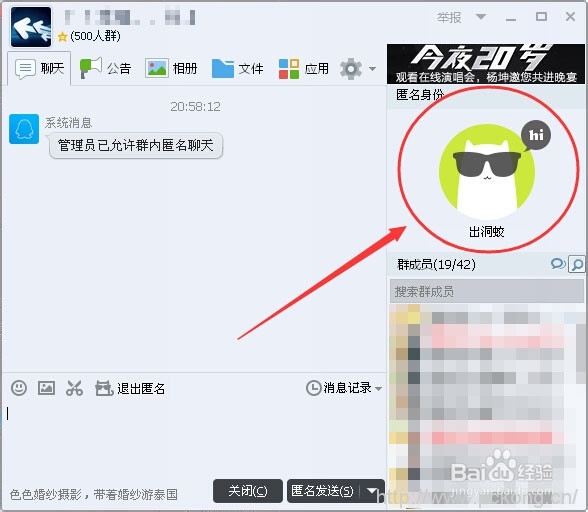The width and height of the screenshot is (588, 512).
Task: Open the 应用 apps tab
Action: click(x=304, y=69)
